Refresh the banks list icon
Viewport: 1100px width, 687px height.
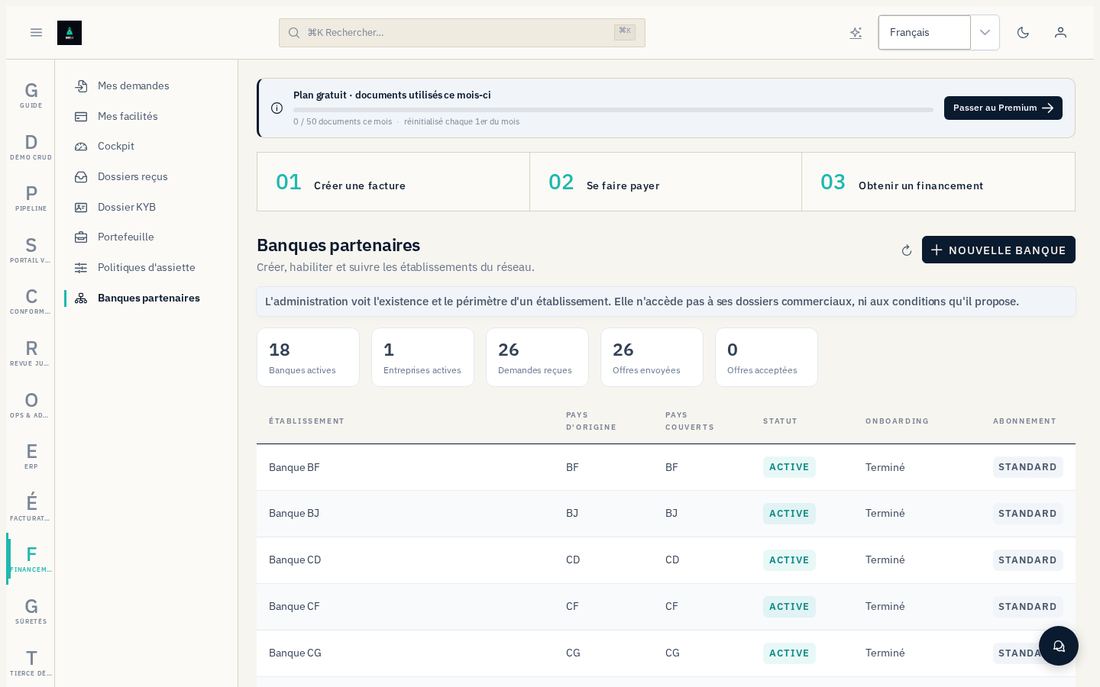[906, 251]
